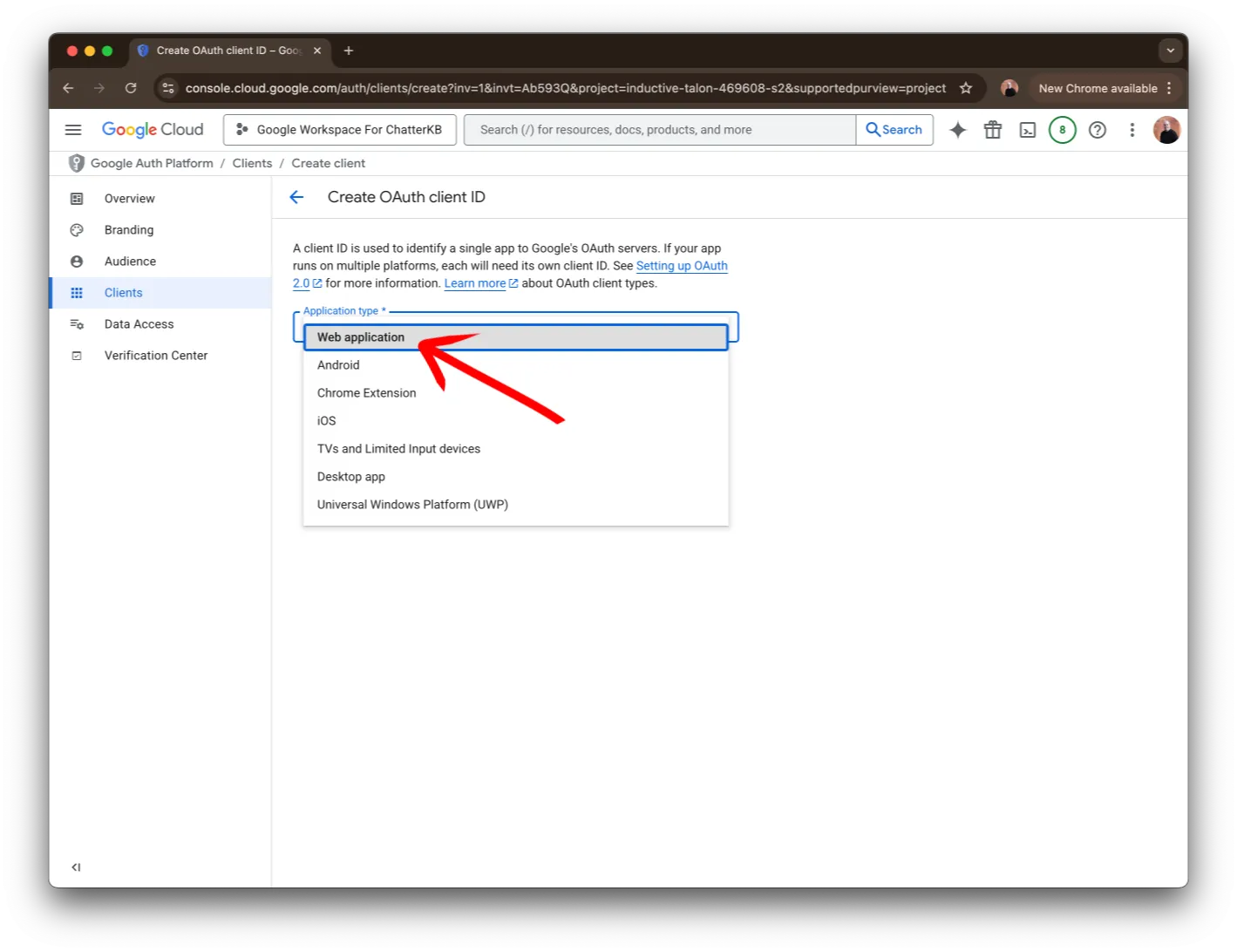
Task: Go back with the blue arrow
Action: 296,197
